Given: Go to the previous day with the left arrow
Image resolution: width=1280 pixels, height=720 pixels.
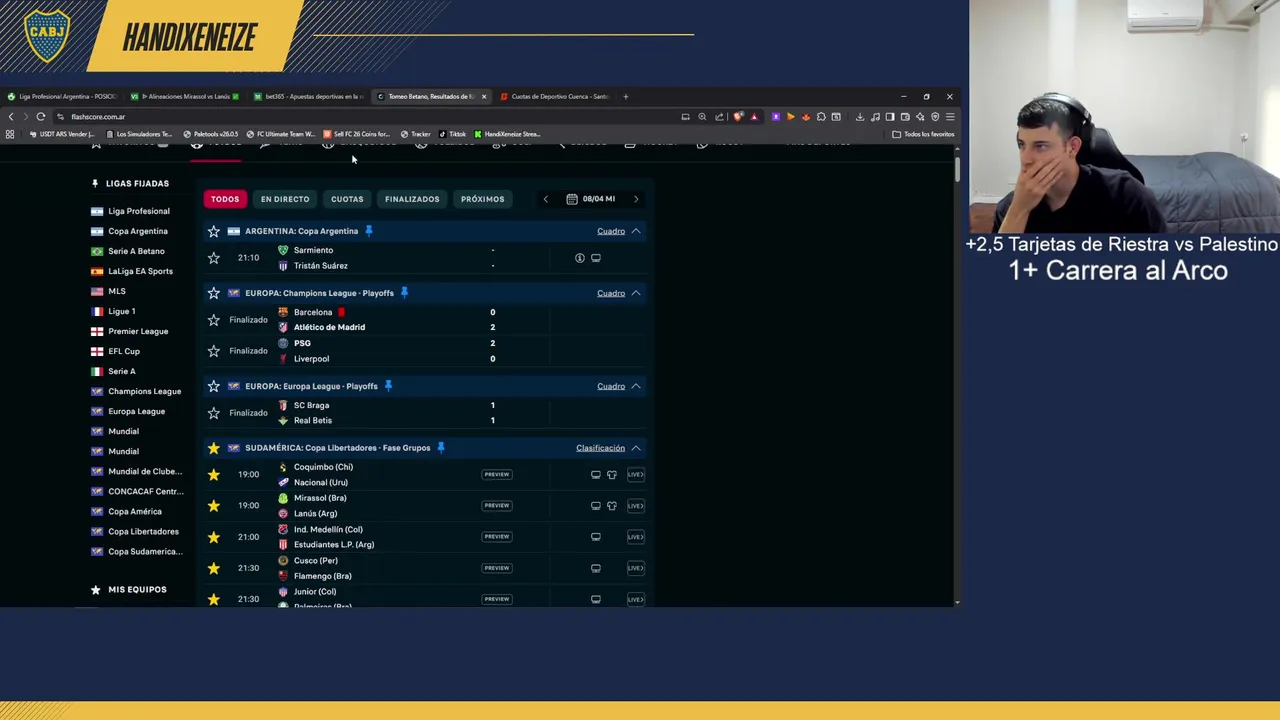Looking at the screenshot, I should (545, 199).
